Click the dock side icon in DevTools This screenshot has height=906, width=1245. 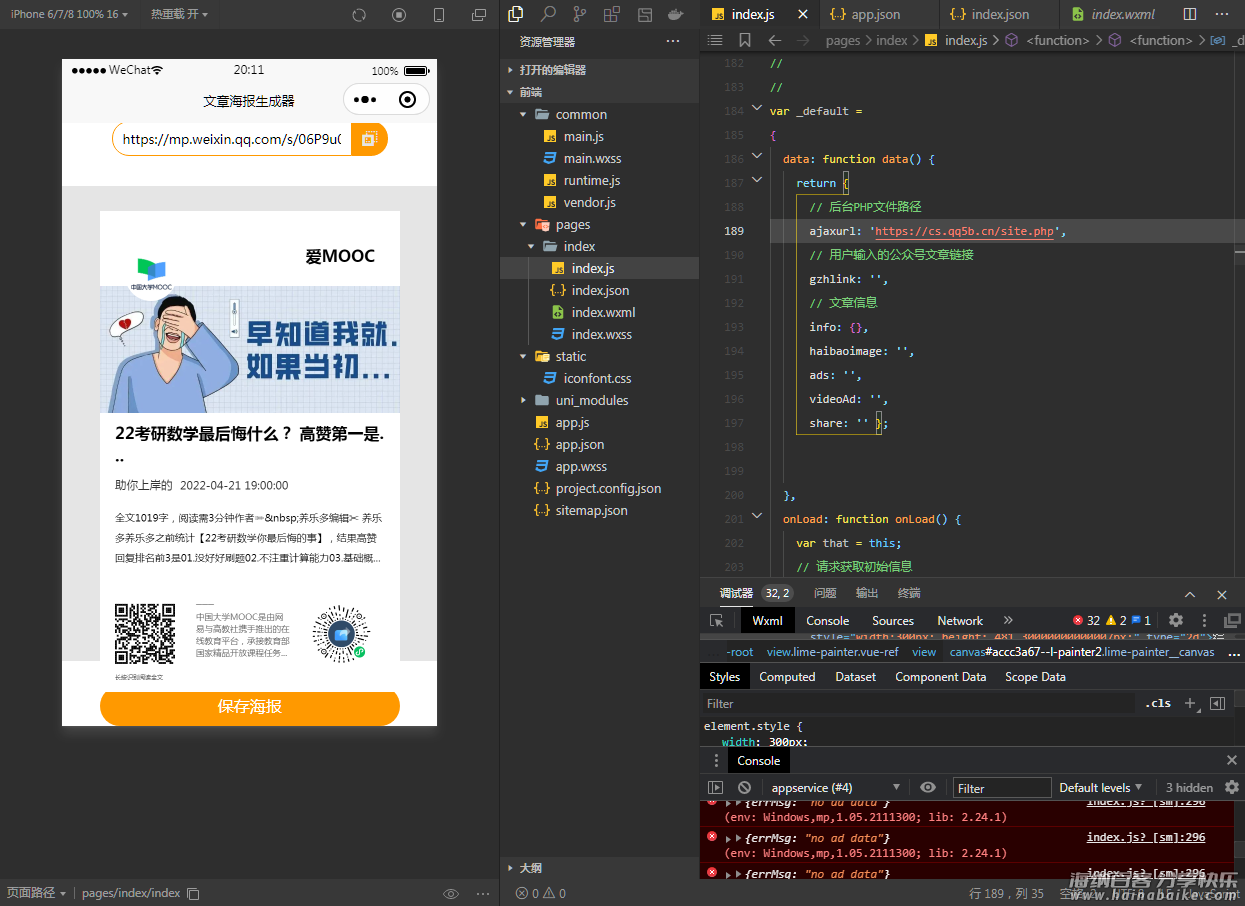pyautogui.click(x=1232, y=620)
